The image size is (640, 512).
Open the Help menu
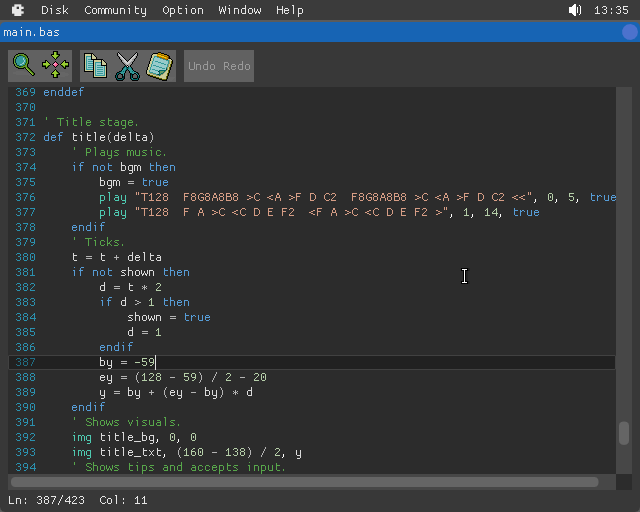(290, 10)
